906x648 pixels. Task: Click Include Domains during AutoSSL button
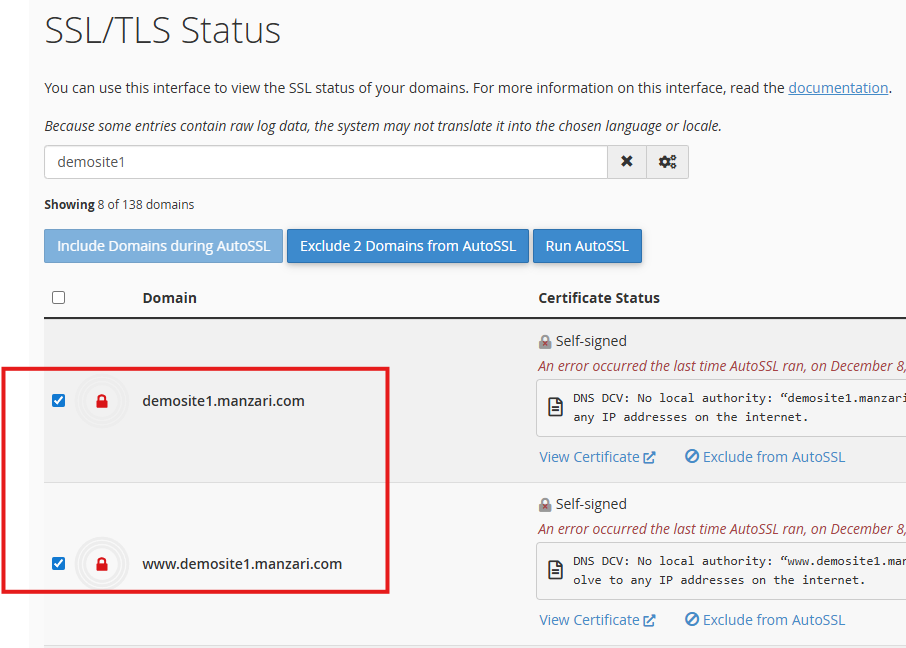point(163,246)
